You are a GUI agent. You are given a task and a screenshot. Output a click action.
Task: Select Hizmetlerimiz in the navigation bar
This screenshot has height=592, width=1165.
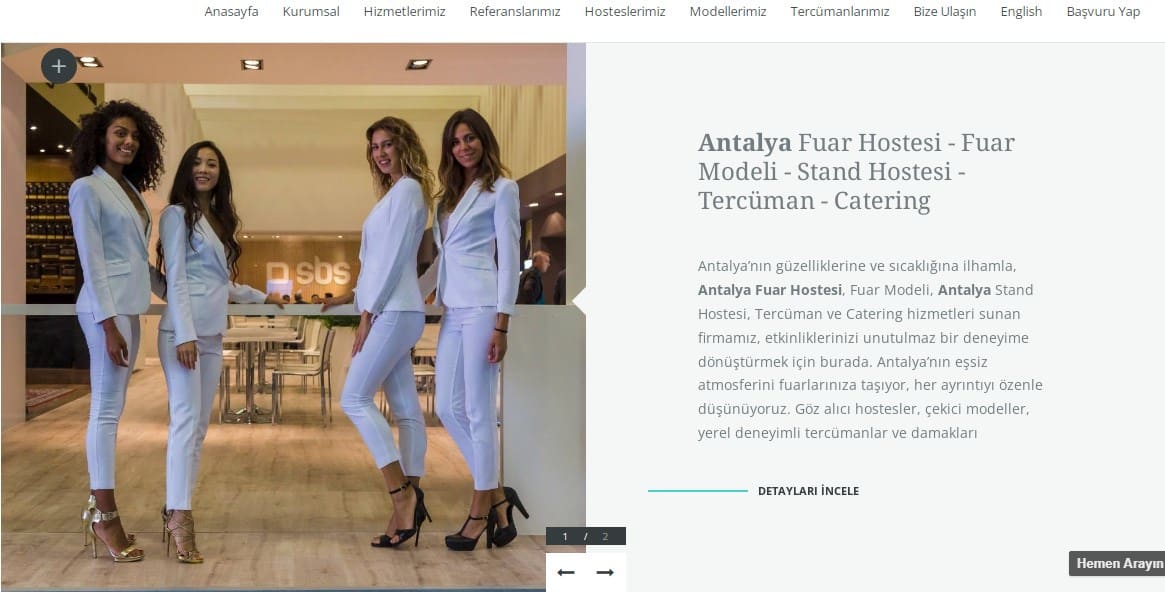point(404,11)
